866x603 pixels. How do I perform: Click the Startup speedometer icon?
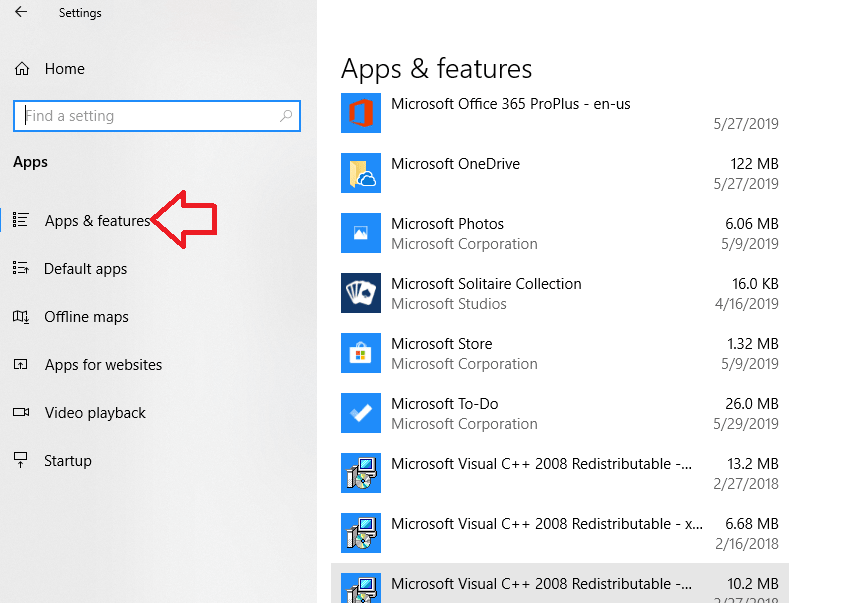22,461
